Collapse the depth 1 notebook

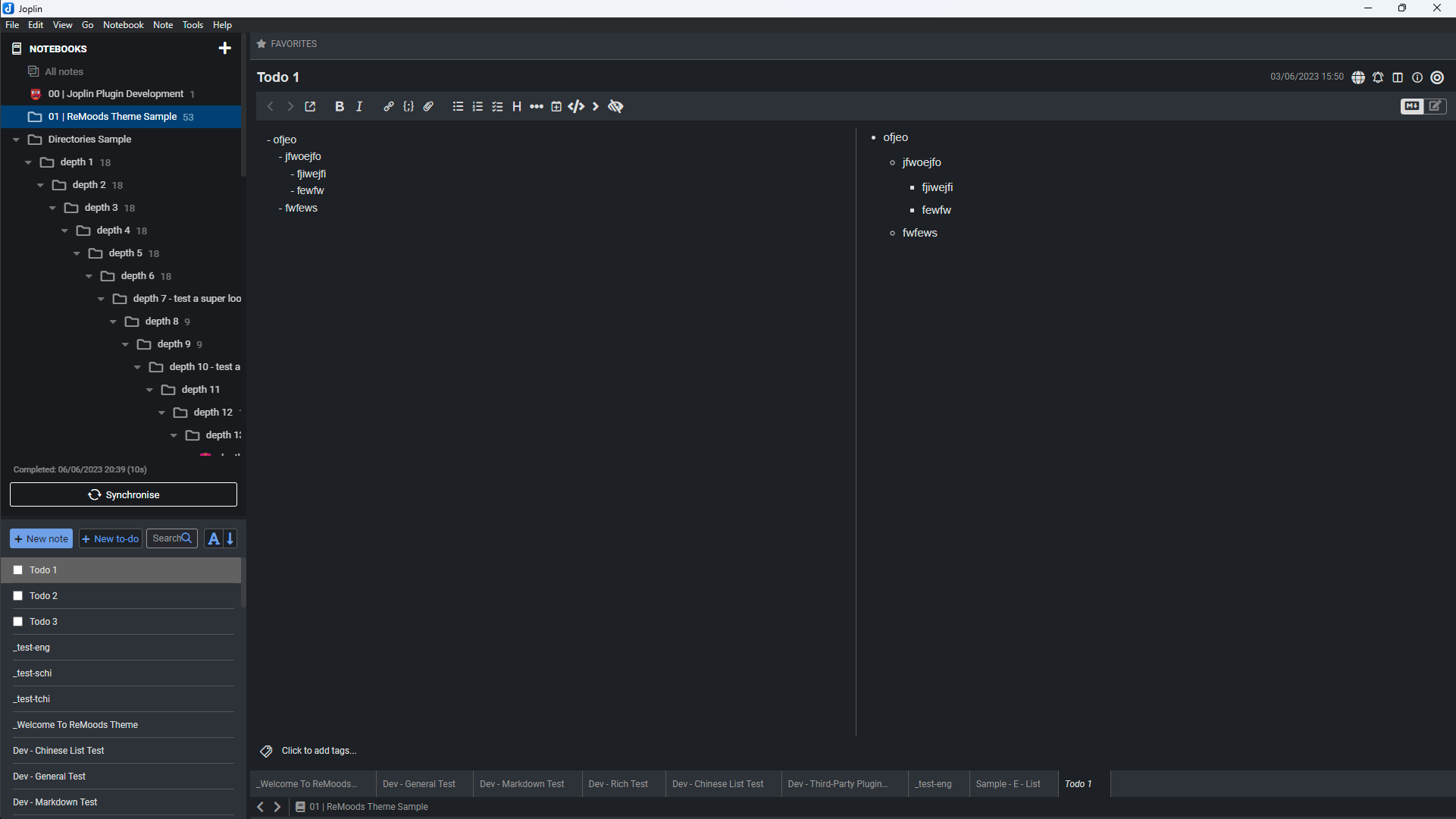click(28, 162)
